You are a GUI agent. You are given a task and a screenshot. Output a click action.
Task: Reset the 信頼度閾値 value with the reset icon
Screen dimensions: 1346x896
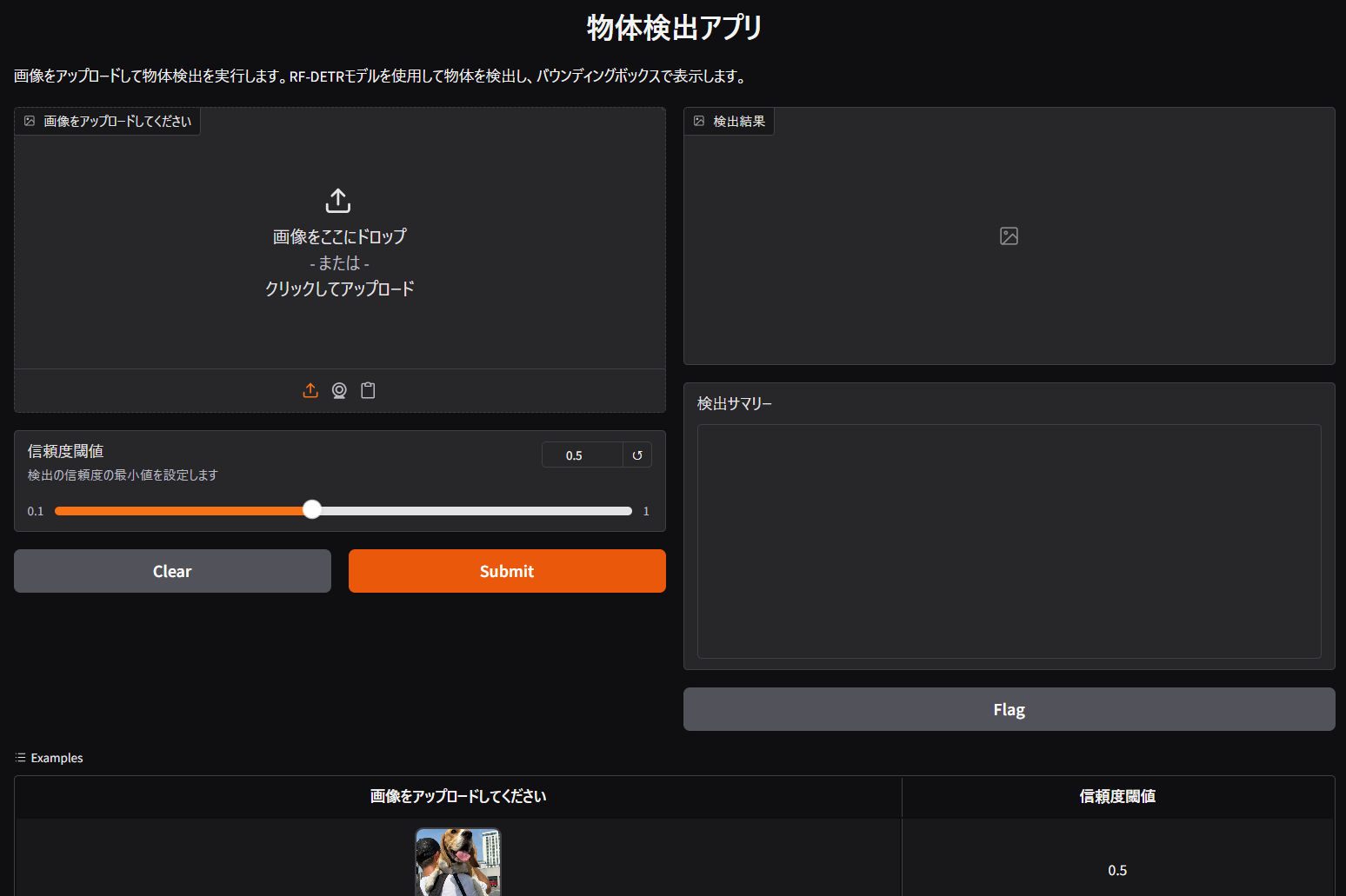click(637, 455)
